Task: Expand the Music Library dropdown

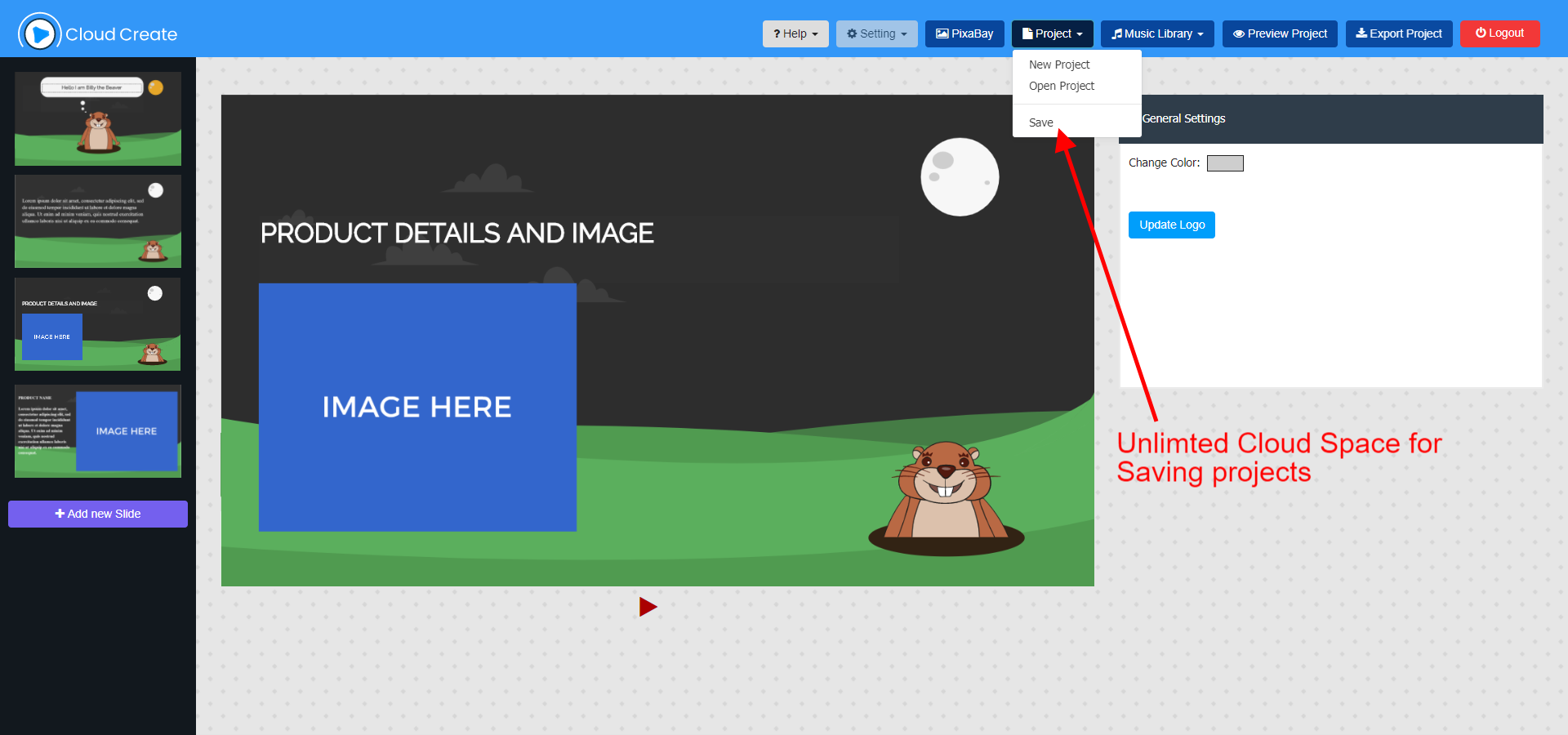Action: [x=1156, y=33]
